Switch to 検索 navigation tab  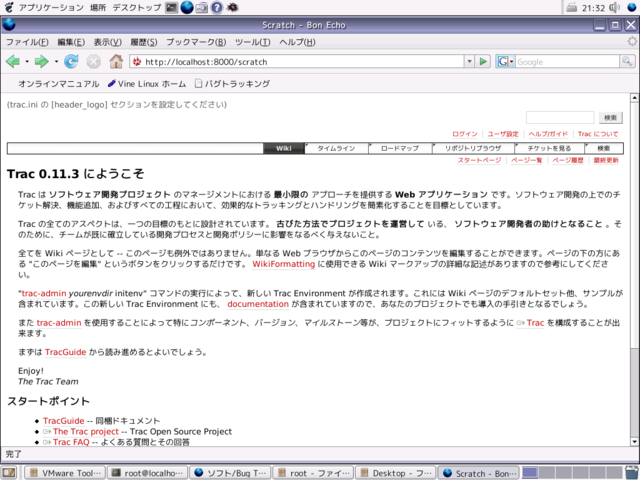click(x=604, y=148)
